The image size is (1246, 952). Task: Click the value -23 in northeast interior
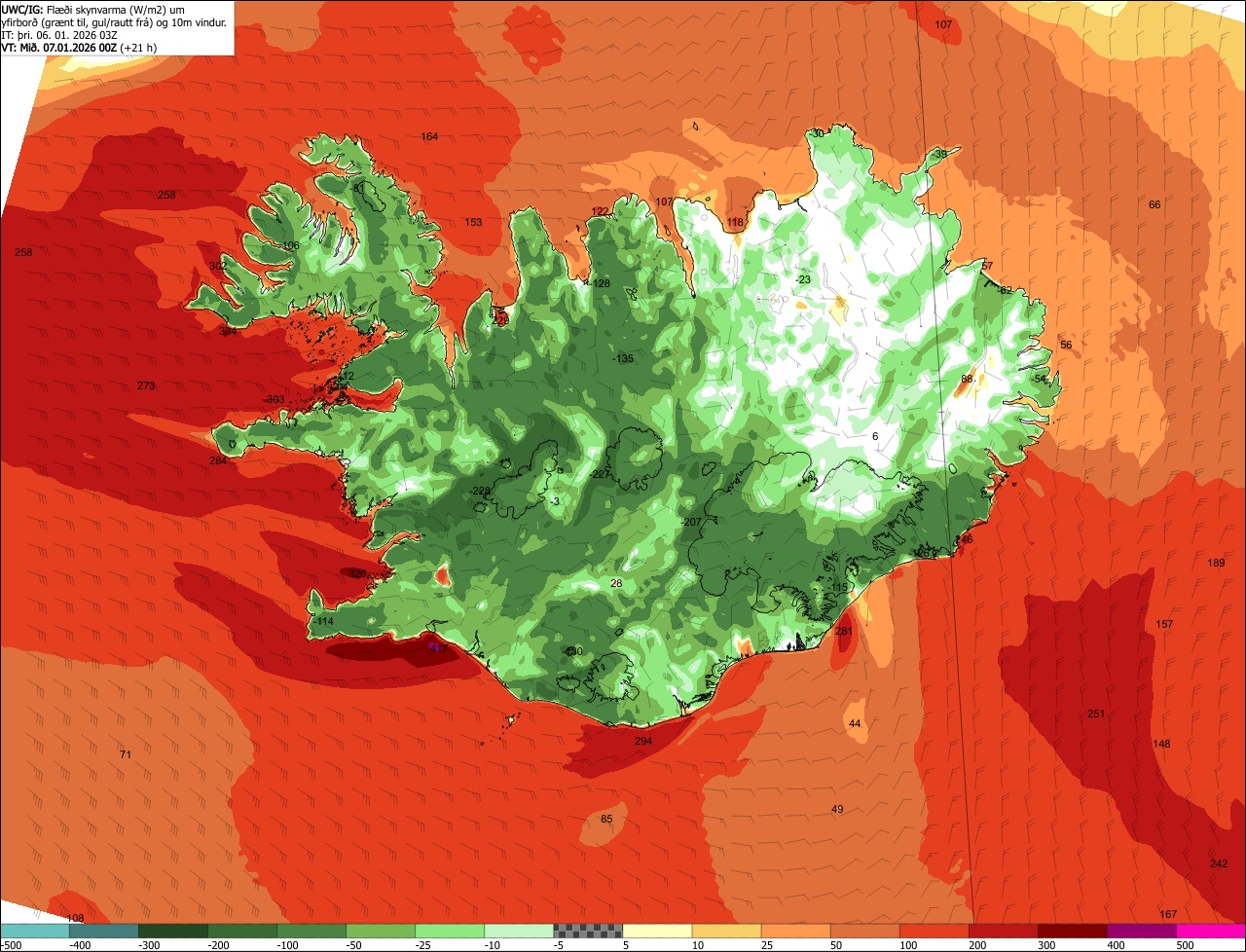(803, 280)
